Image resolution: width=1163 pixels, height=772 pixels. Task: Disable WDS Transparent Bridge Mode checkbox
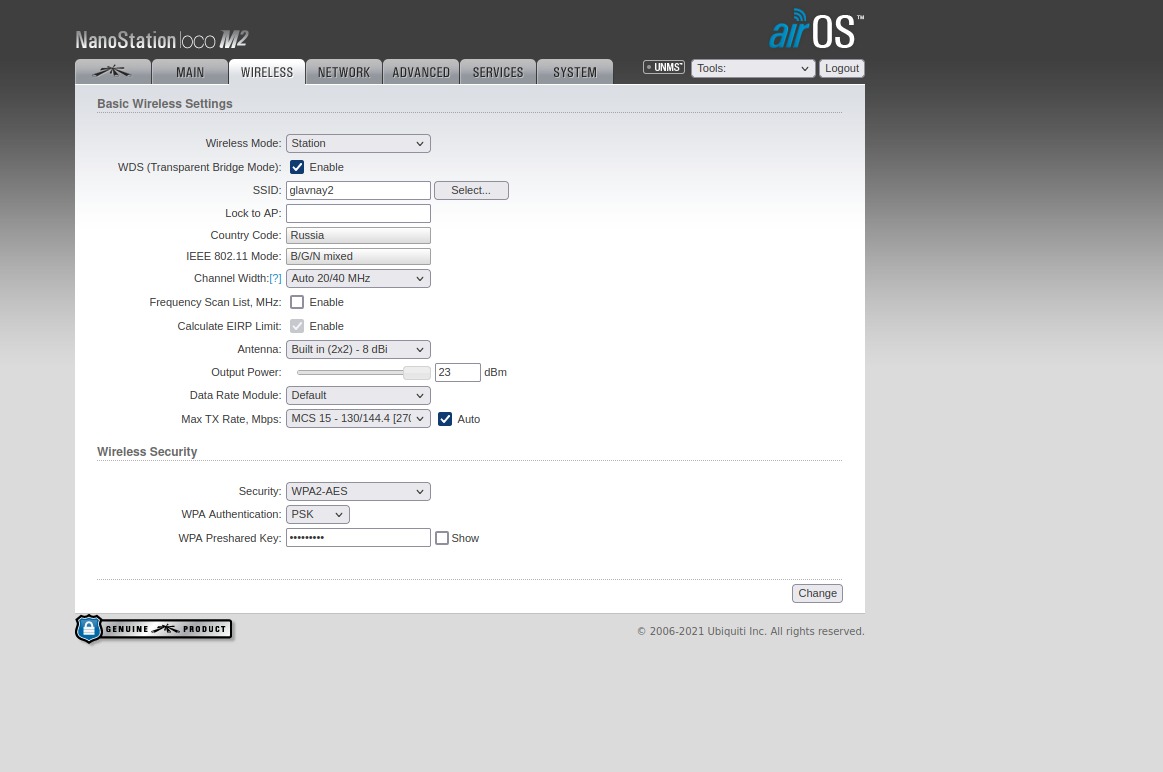tap(297, 167)
